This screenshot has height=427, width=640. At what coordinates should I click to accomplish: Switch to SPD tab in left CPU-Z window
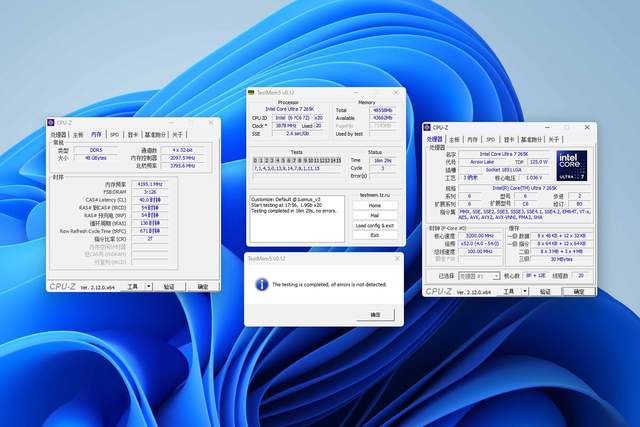tap(115, 134)
